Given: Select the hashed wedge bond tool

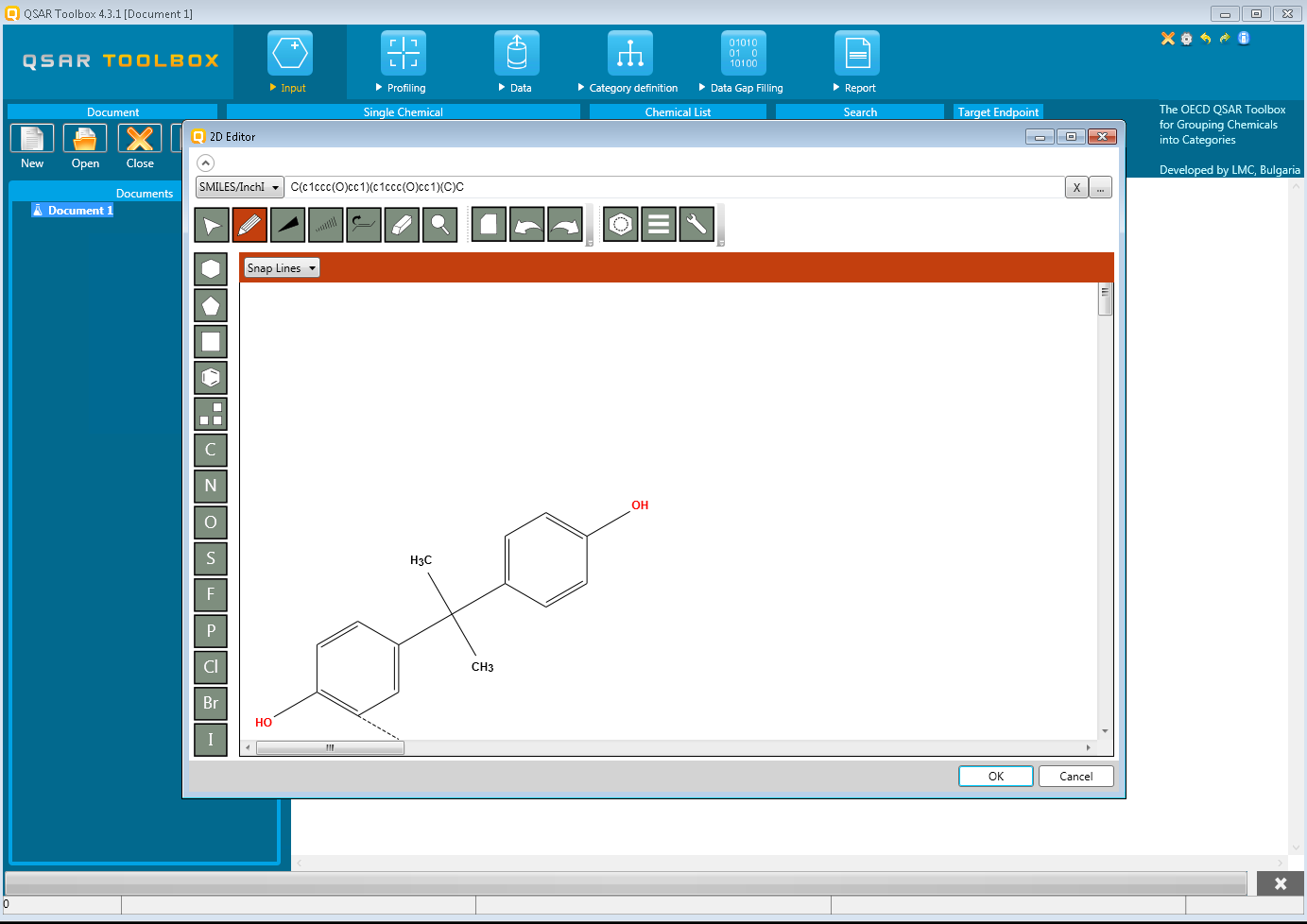Looking at the screenshot, I should tap(325, 225).
